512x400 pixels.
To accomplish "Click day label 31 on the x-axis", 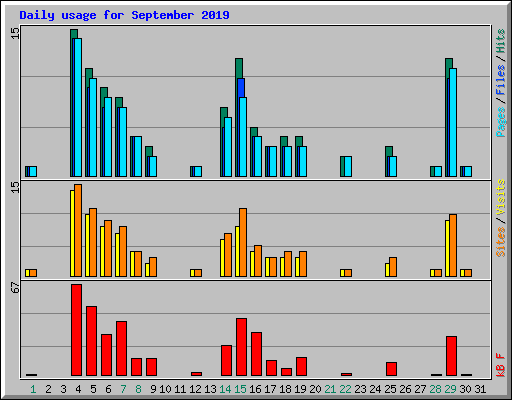I will pyautogui.click(x=480, y=389).
